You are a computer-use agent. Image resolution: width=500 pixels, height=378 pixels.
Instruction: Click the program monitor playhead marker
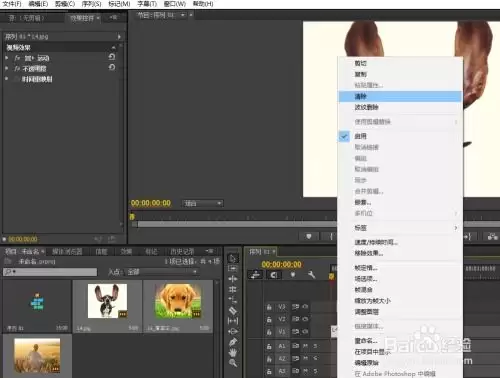(x=132, y=217)
